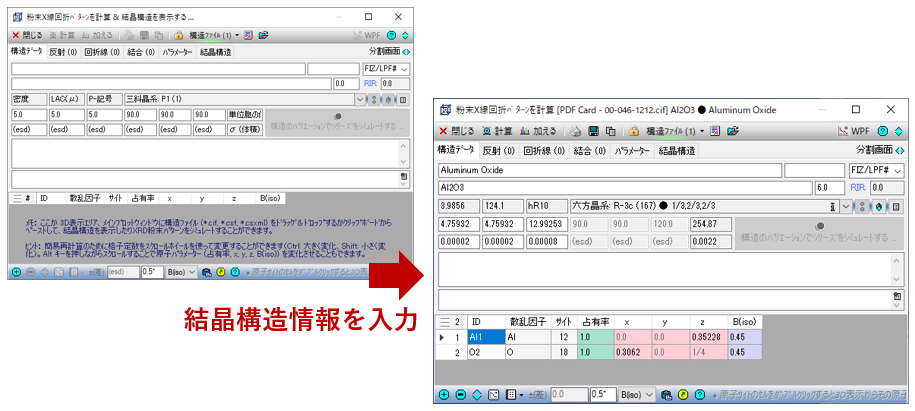Click the add atom plus icon in Aluminum Oxide window
This screenshot has height=411, width=915.
point(444,395)
